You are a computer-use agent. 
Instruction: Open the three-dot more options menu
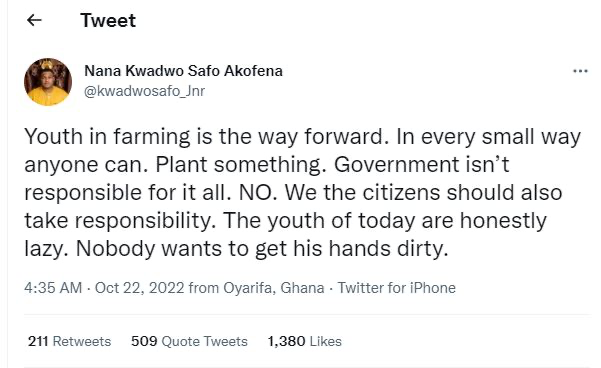(580, 71)
